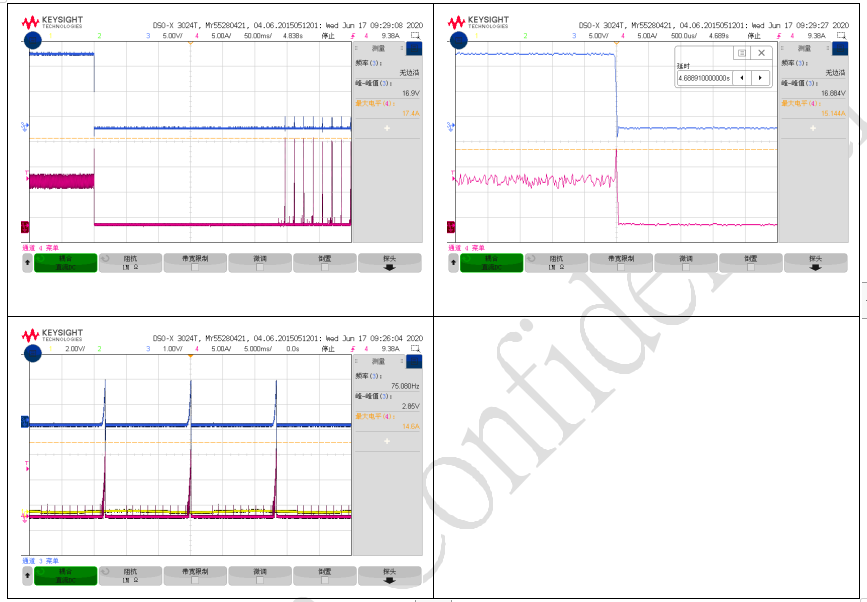
Task: Click the 4.838s delay readout
Action: point(293,36)
